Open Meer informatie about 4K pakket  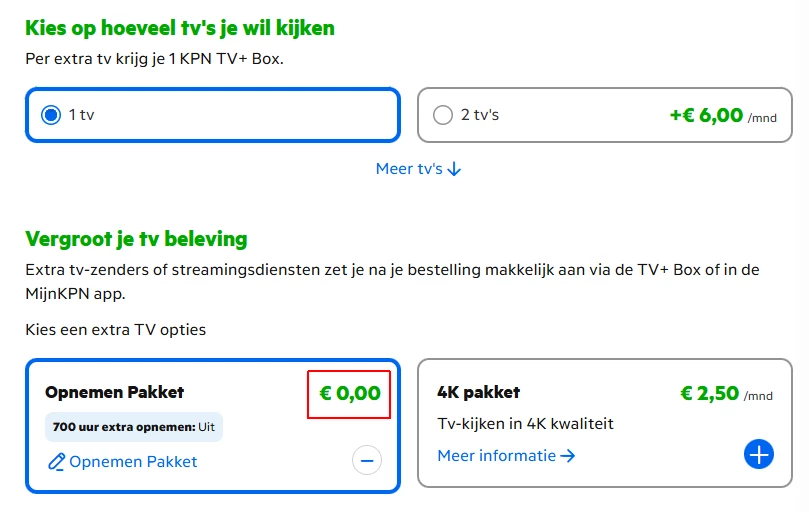tap(496, 456)
